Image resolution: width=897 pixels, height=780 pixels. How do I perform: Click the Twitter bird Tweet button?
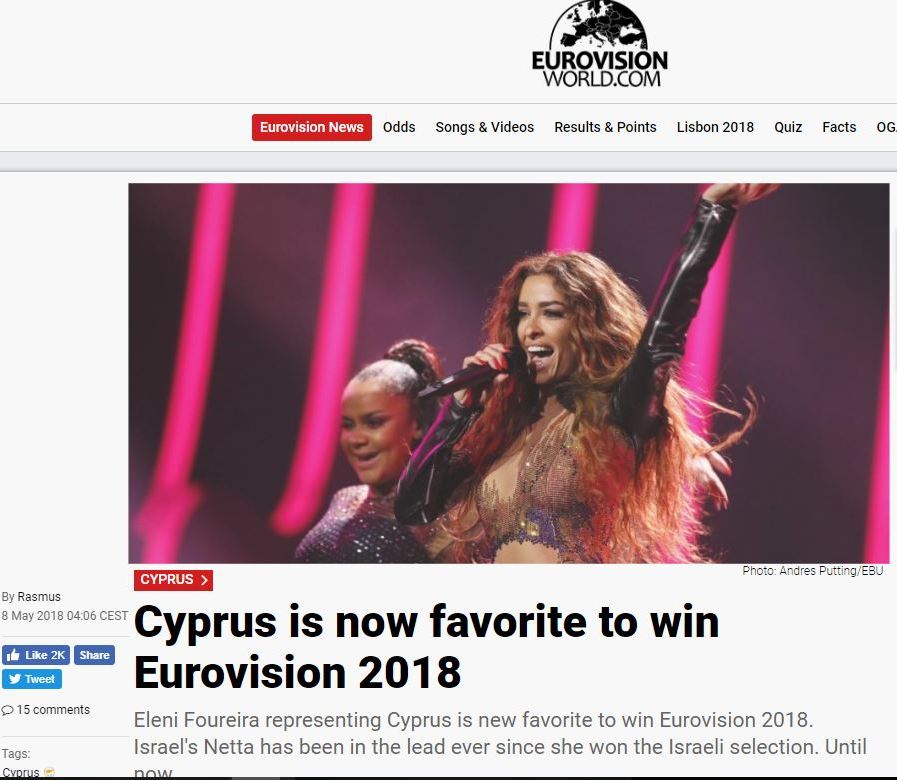(31, 679)
